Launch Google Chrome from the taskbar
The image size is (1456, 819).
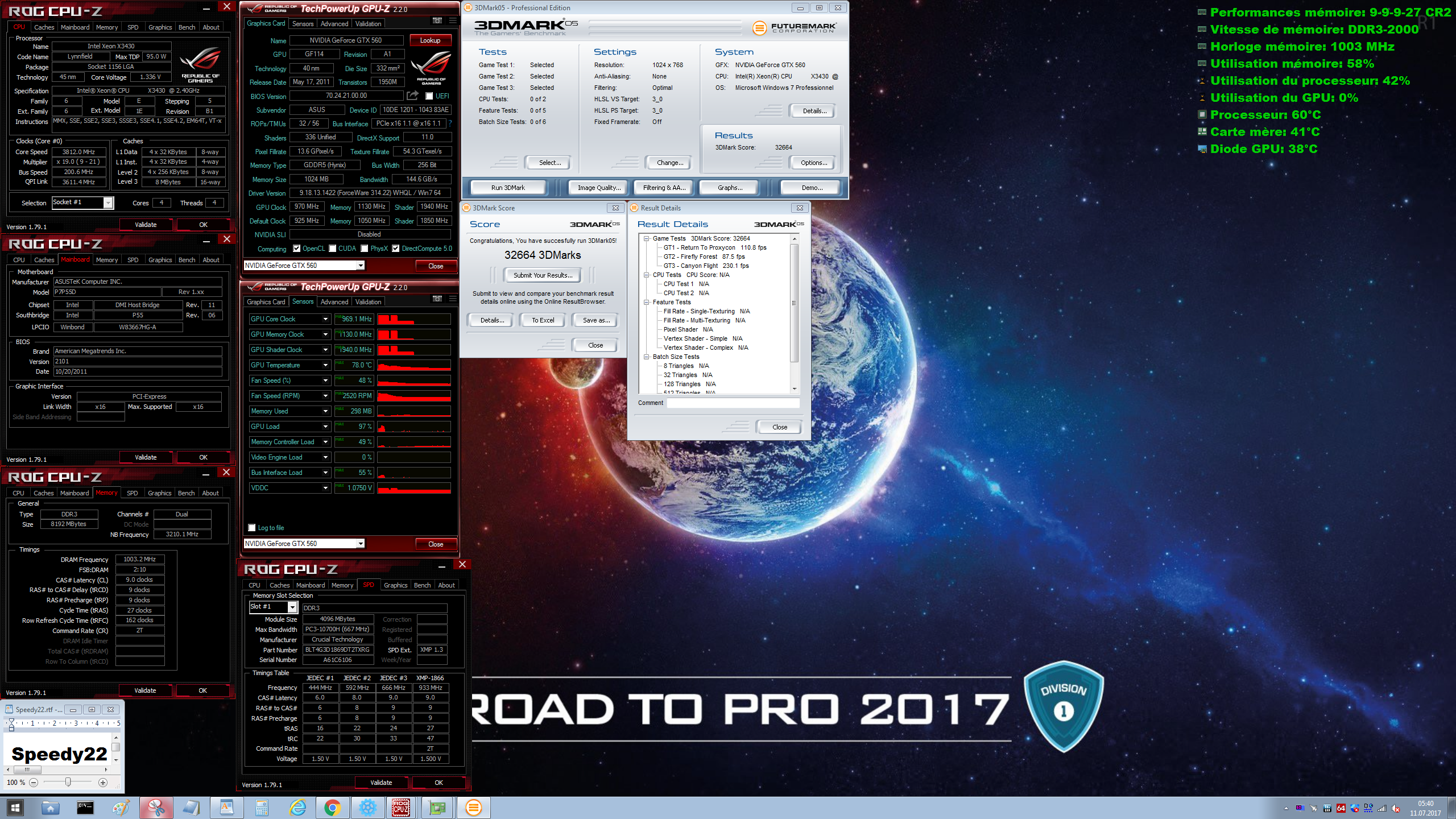pyautogui.click(x=332, y=808)
